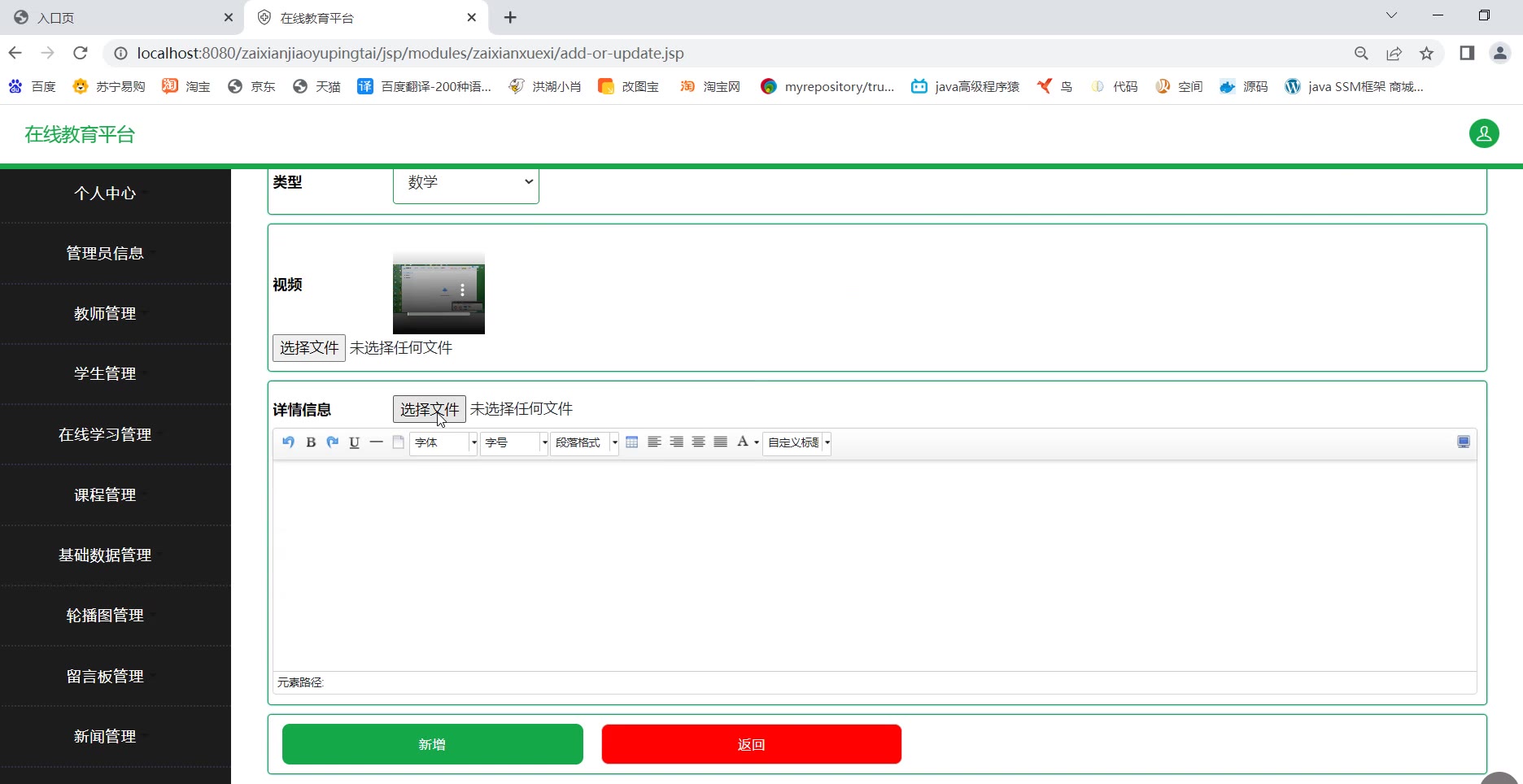Open 课程管理 in the sidebar

[x=105, y=495]
